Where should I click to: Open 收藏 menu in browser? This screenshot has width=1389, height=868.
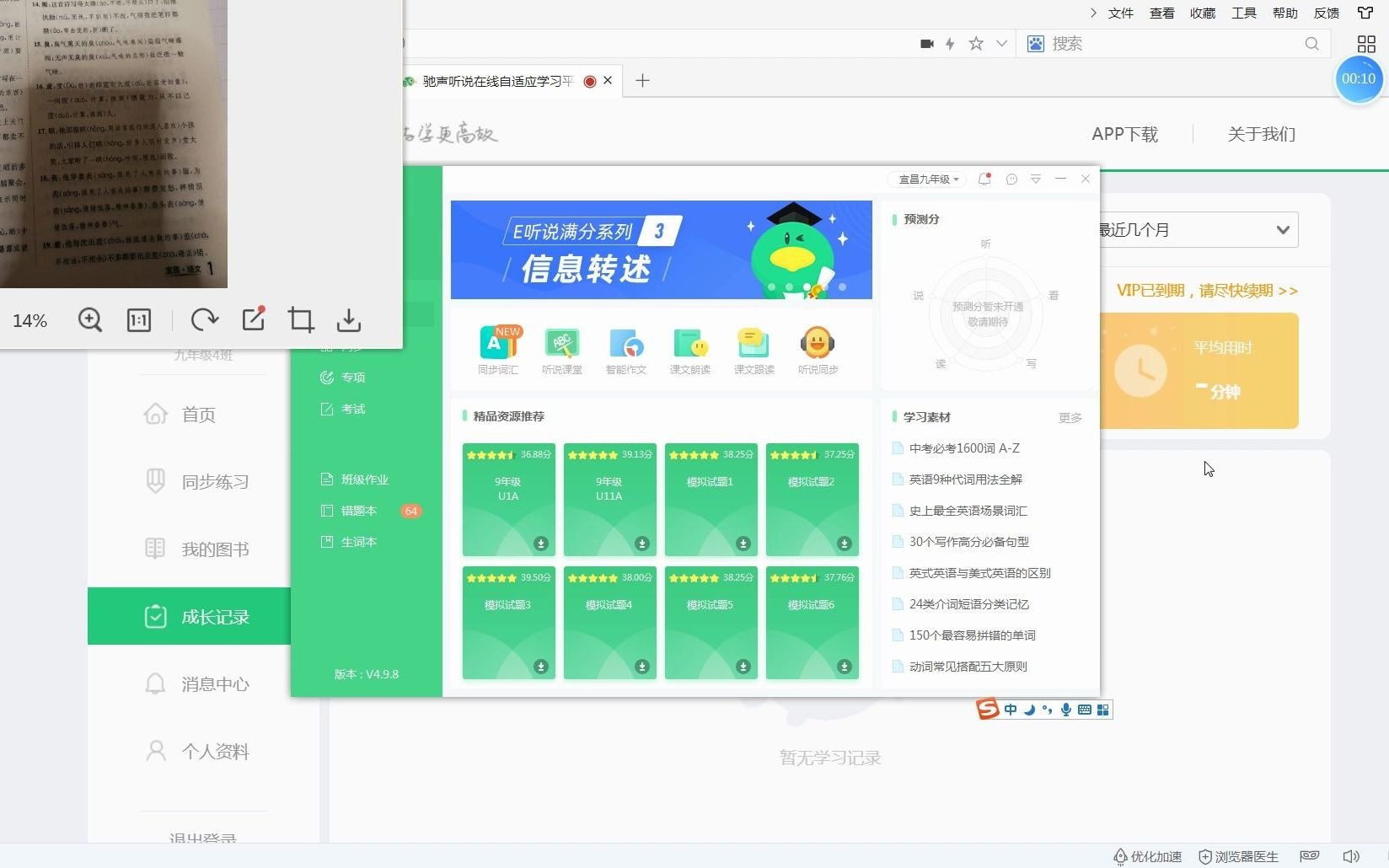(1203, 13)
